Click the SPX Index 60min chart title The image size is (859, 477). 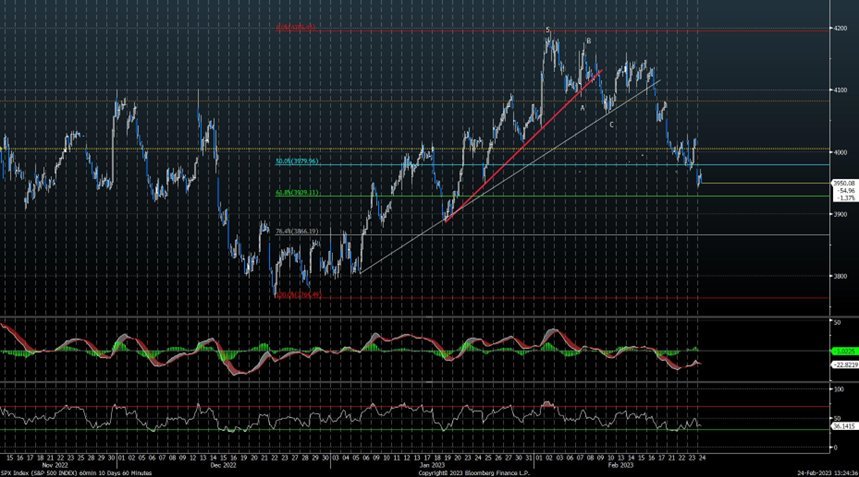[x=76, y=473]
